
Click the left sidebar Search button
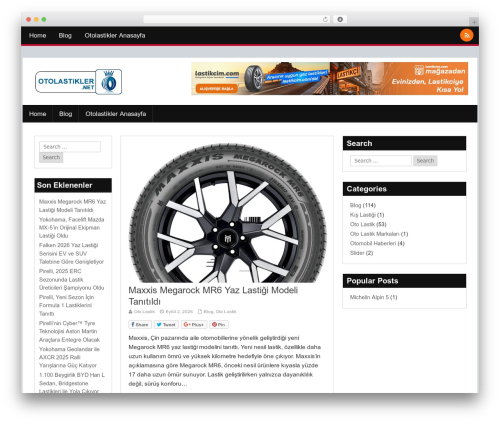51,157
